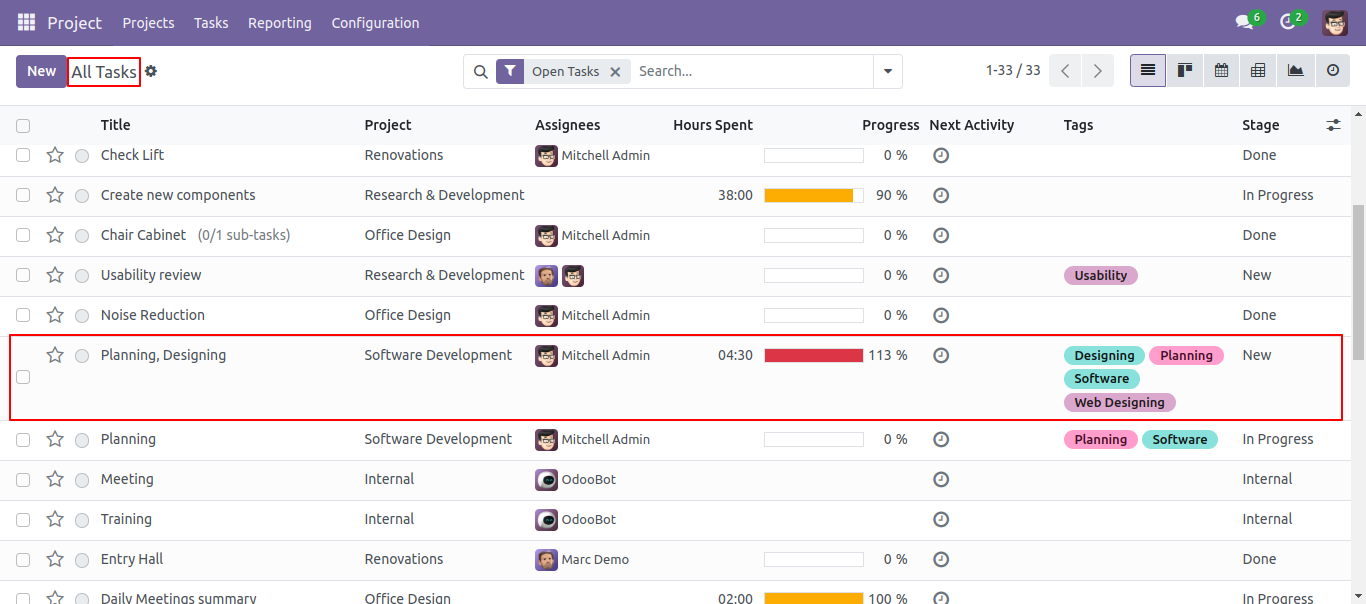The width and height of the screenshot is (1366, 604).
Task: Click progress bar of Create new components
Action: point(814,195)
